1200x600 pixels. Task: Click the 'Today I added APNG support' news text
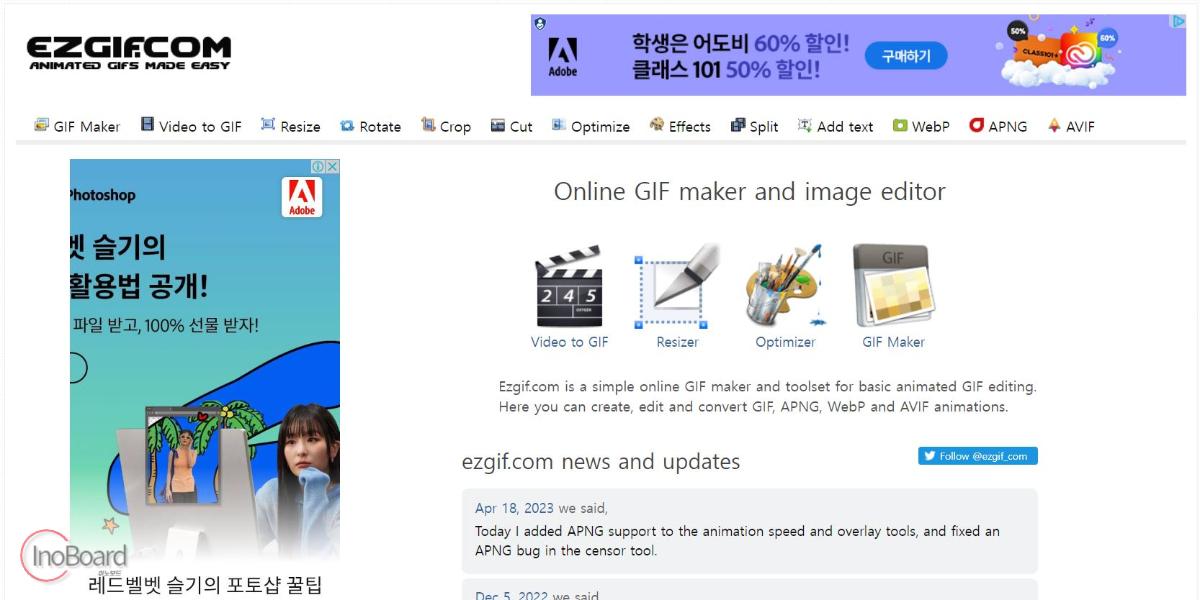(737, 541)
